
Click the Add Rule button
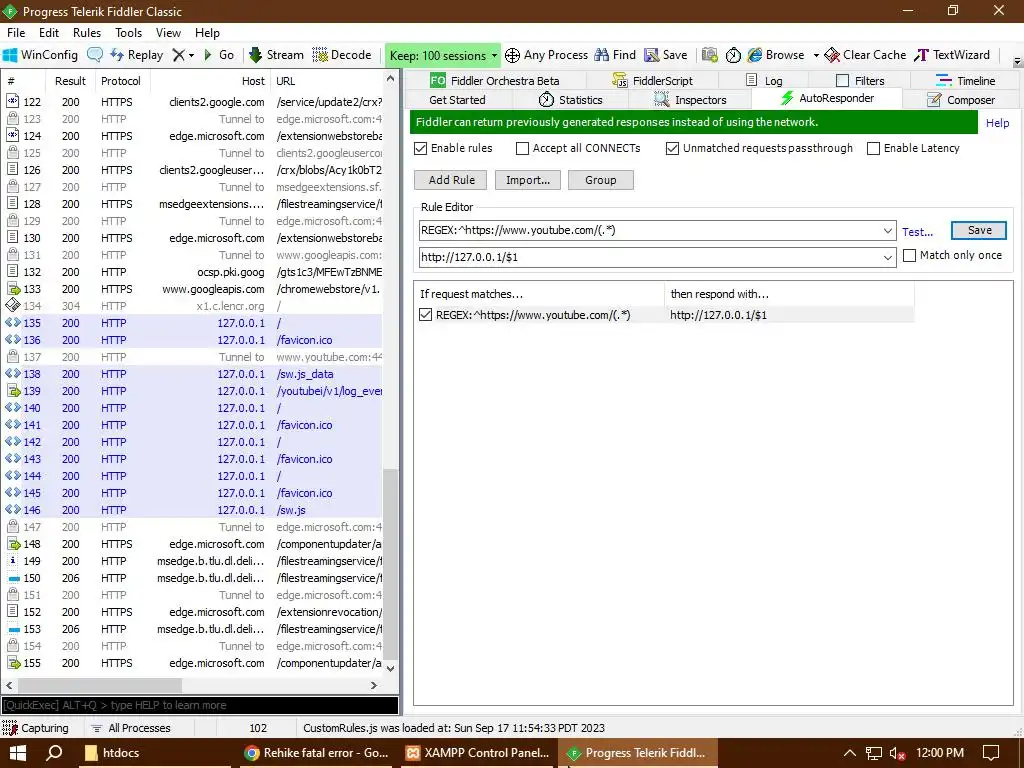click(451, 180)
